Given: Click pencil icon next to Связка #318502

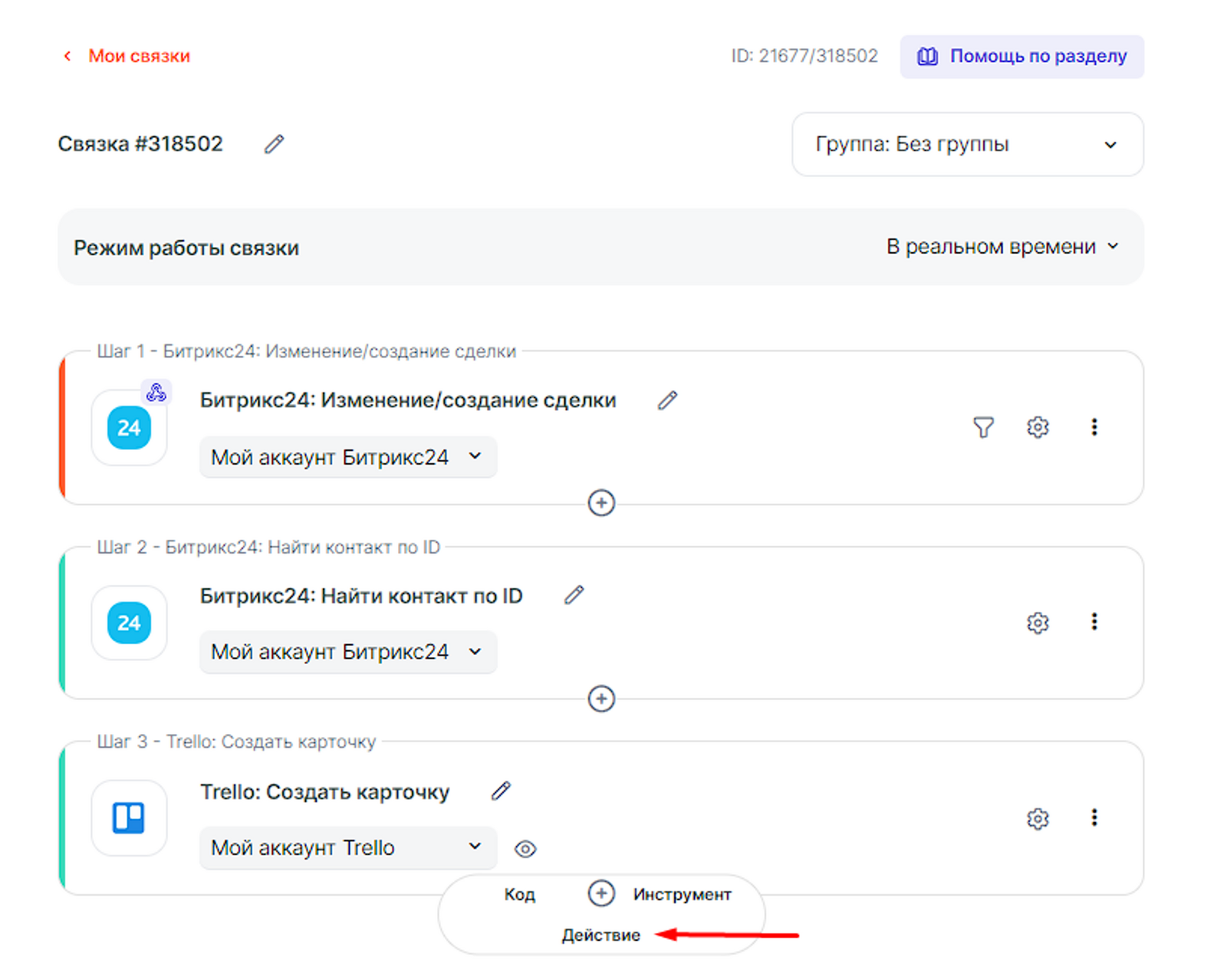Looking at the screenshot, I should 274,144.
